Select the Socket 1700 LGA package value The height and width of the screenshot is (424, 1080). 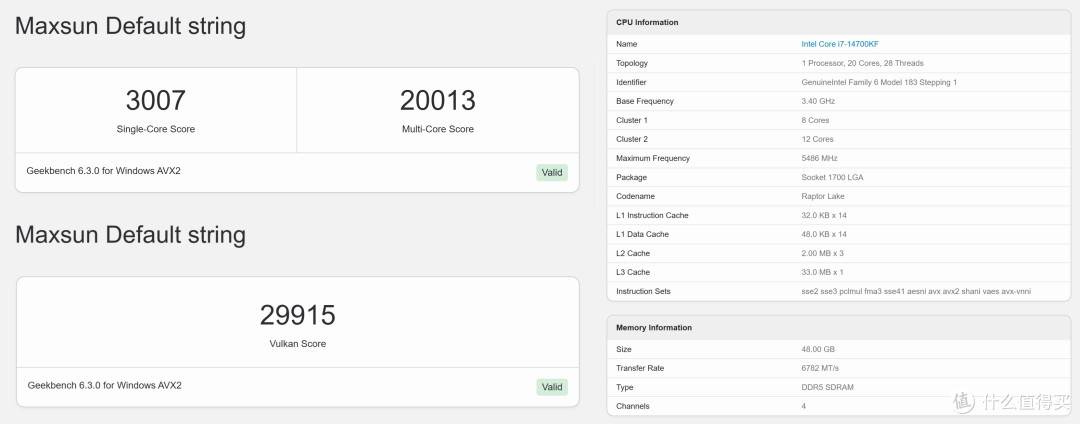(832, 178)
